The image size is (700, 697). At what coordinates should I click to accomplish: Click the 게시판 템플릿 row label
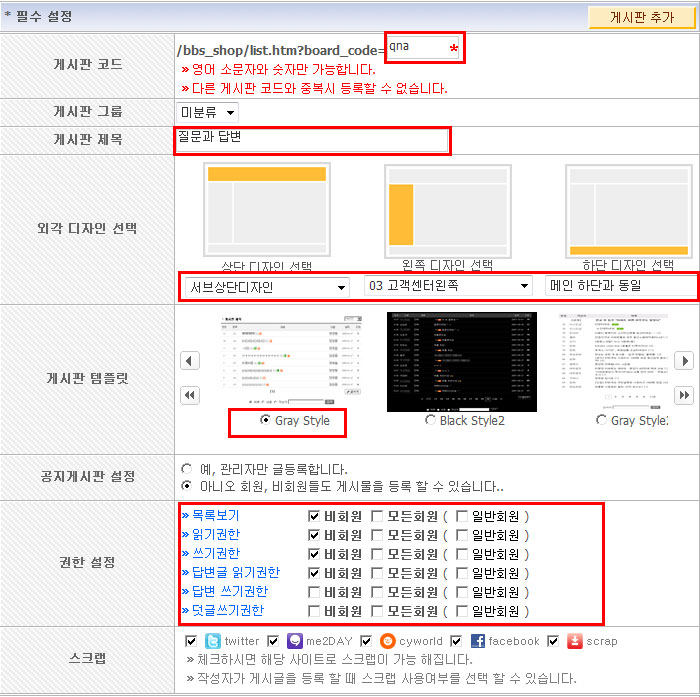click(88, 379)
